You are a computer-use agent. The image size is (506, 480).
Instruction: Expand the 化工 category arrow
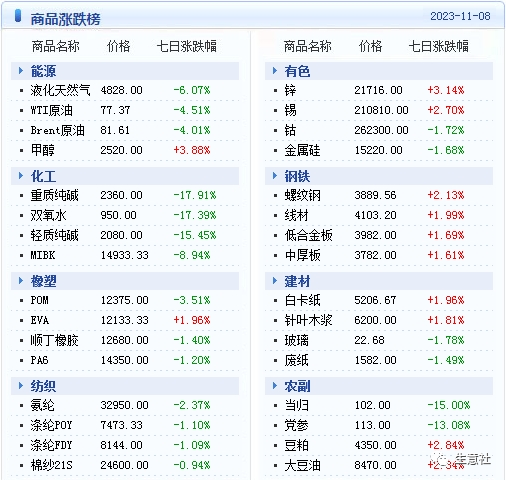[x=21, y=176]
